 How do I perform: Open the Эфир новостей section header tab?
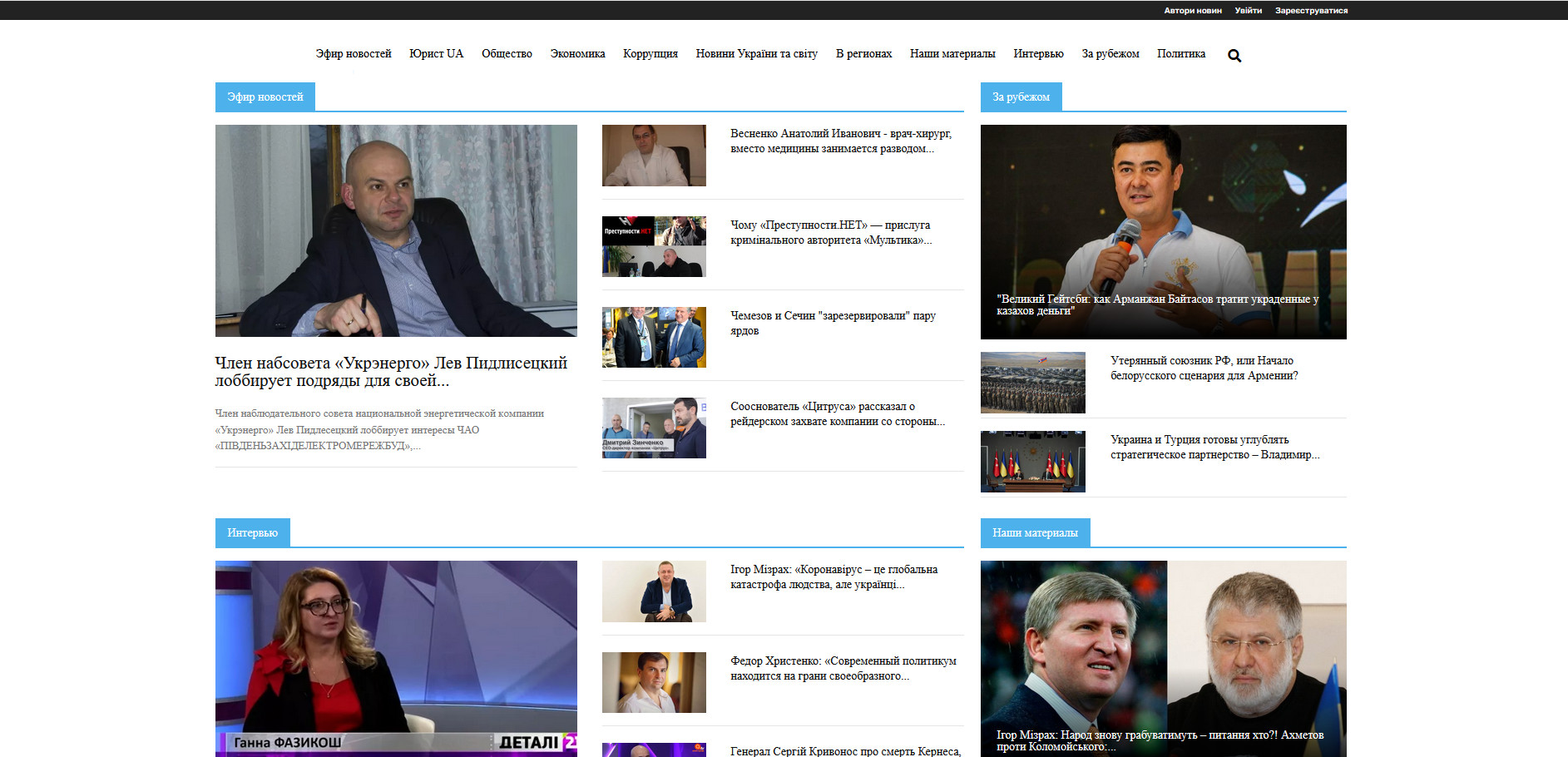click(x=265, y=97)
